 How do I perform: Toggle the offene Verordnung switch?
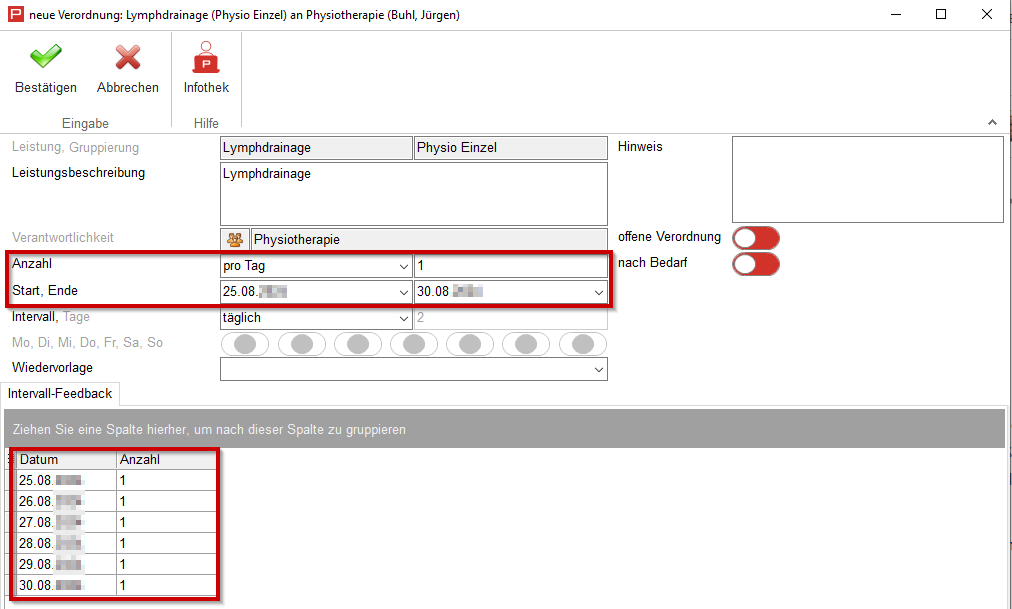(755, 238)
